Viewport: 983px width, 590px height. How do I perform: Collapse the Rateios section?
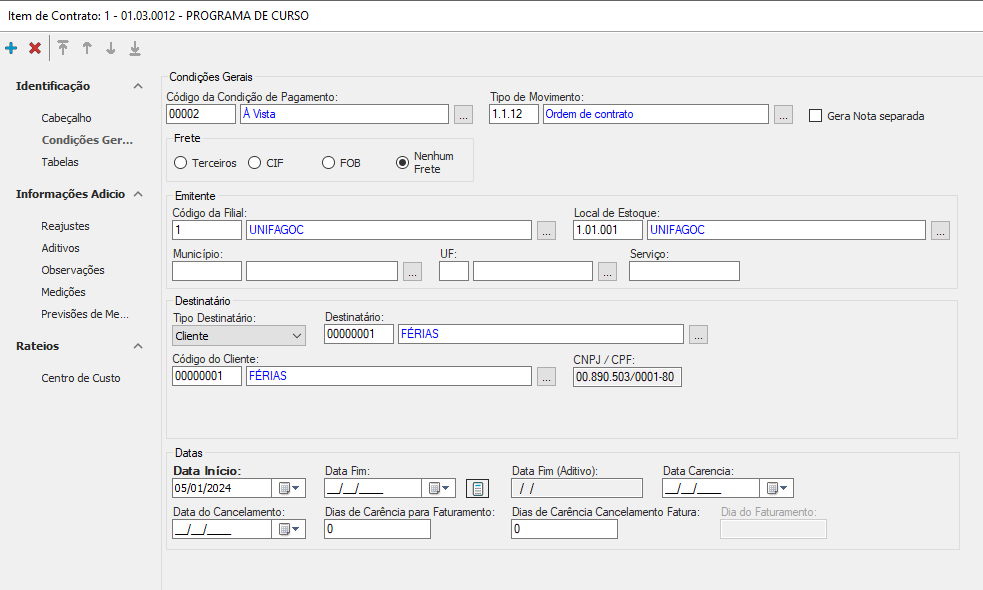click(138, 346)
